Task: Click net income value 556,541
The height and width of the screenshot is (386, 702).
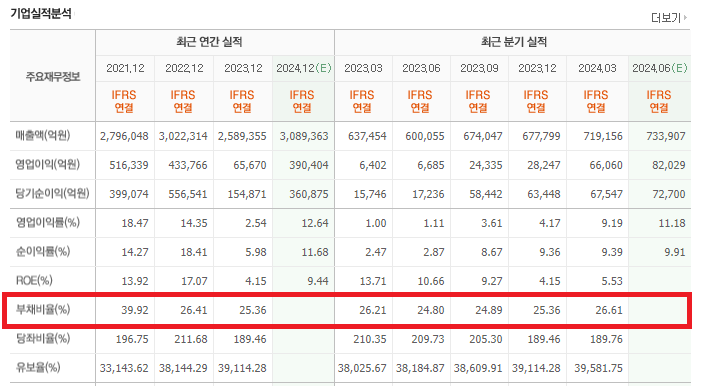Action: pyautogui.click(x=188, y=194)
